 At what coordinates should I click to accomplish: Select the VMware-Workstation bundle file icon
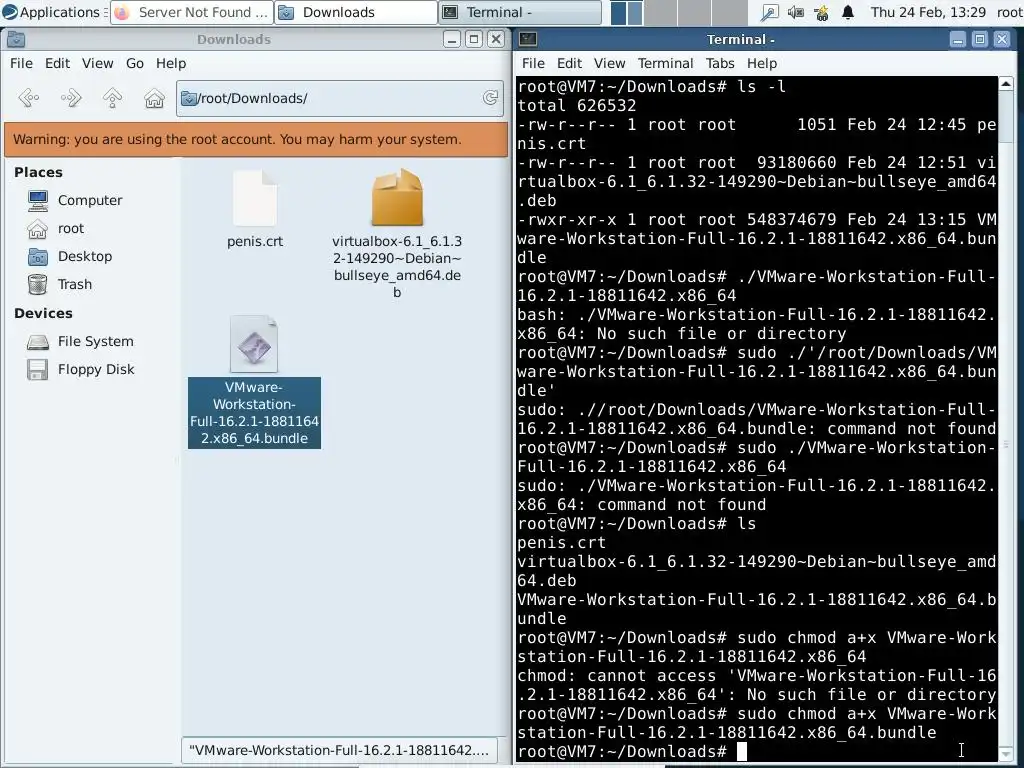click(x=254, y=344)
